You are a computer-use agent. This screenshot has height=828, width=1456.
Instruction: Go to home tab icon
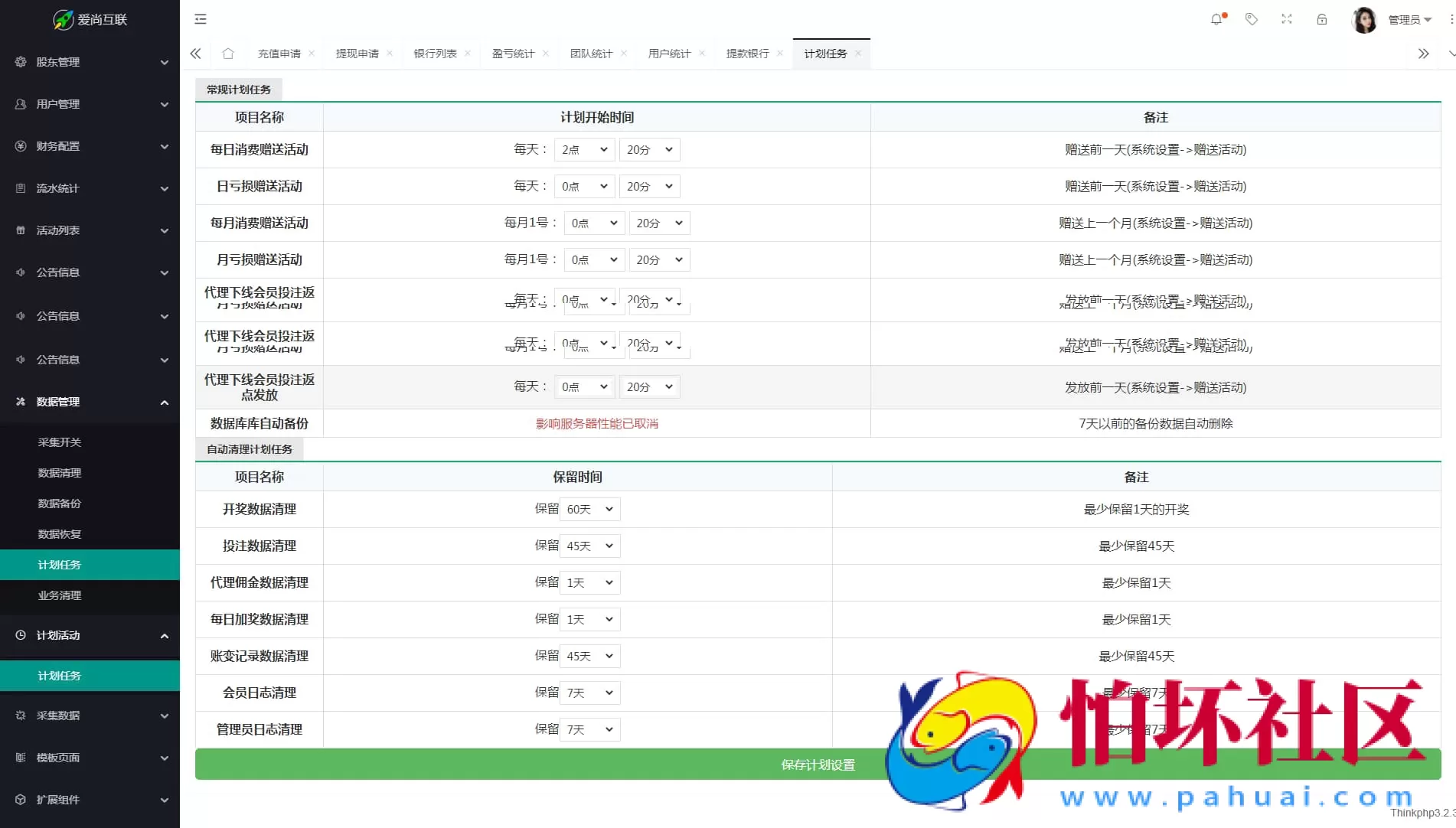[228, 54]
